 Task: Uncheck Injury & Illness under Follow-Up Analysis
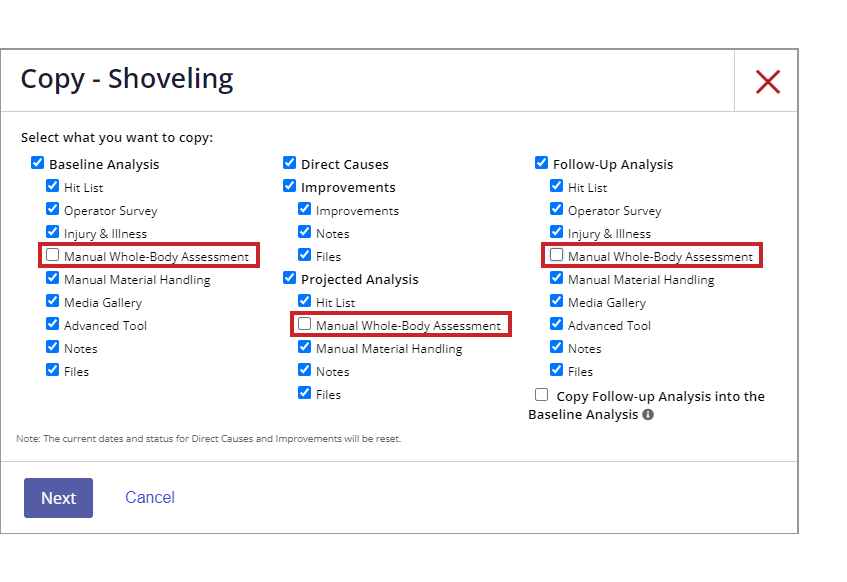pos(556,232)
